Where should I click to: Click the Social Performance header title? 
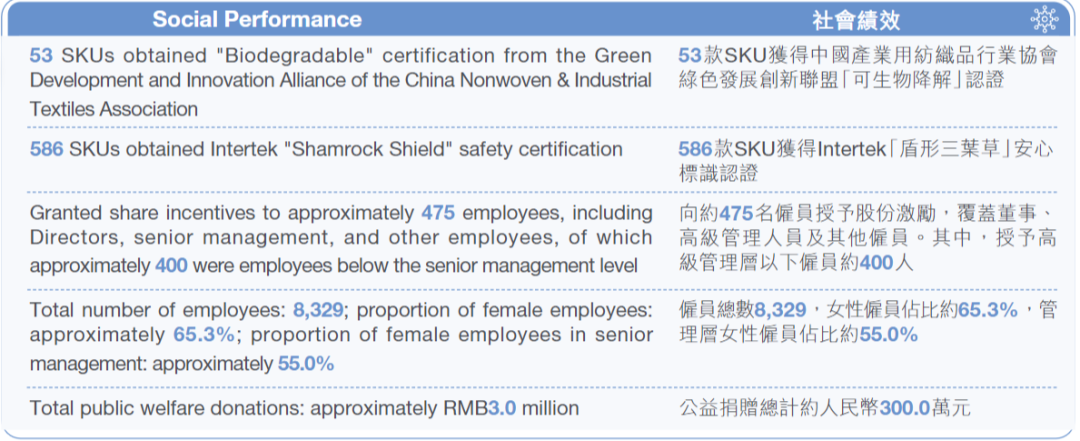(x=257, y=19)
